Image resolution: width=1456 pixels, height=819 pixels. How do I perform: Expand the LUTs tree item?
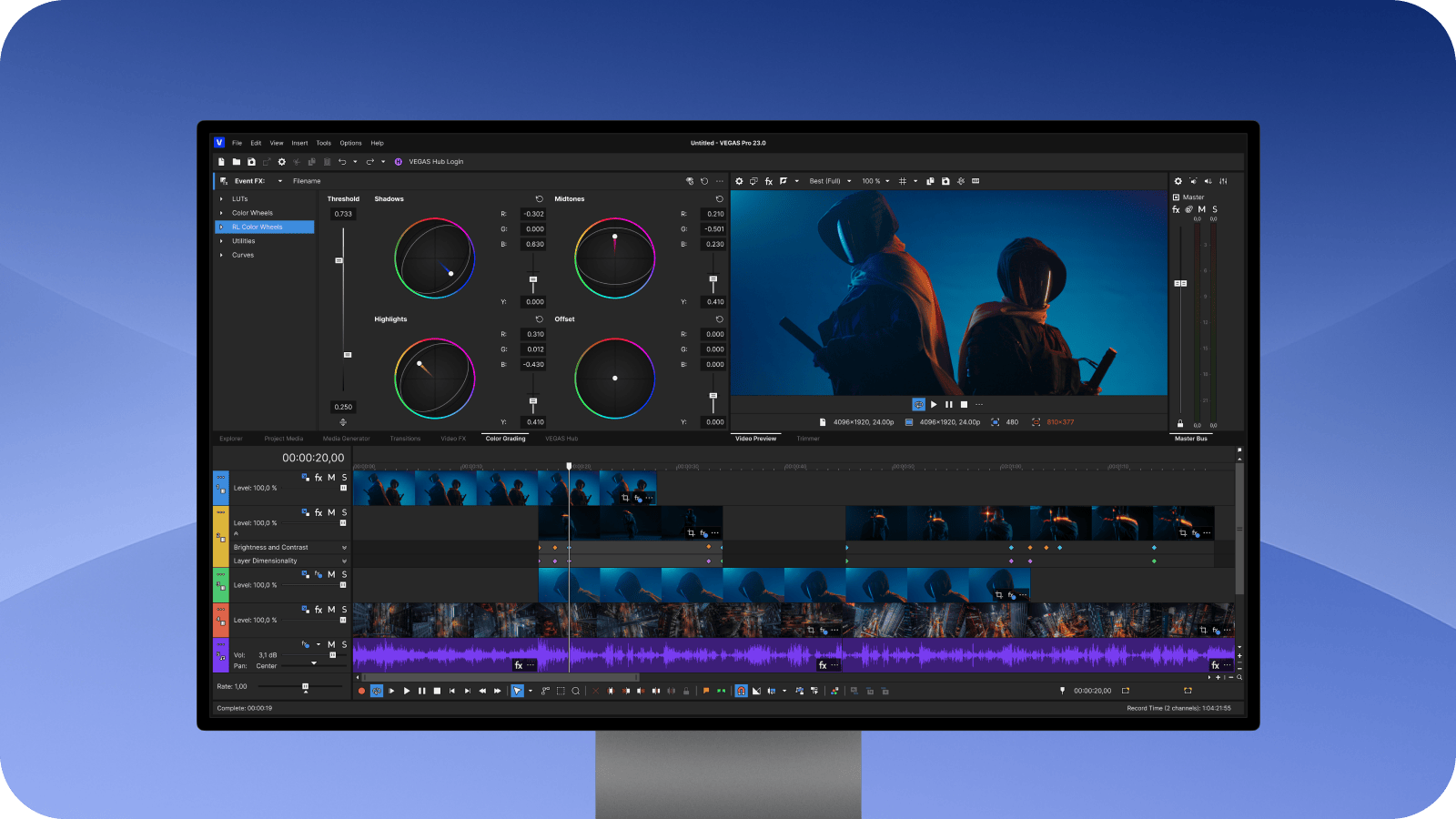[221, 198]
